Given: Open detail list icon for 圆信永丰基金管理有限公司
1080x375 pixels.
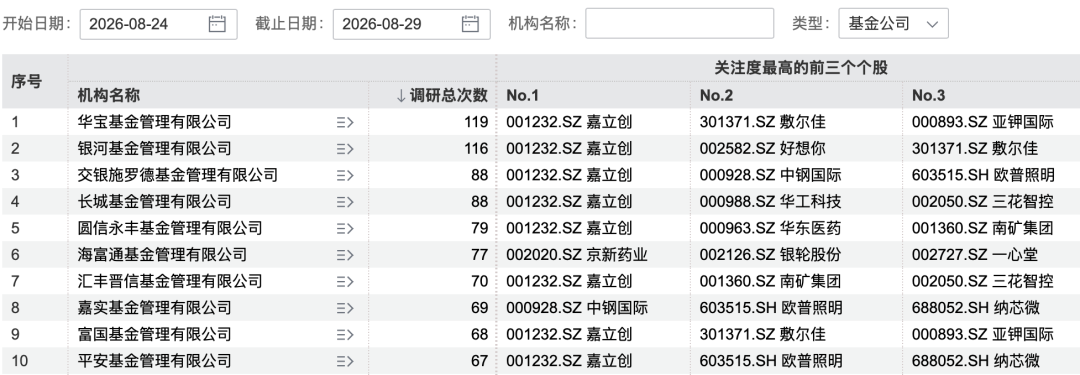Looking at the screenshot, I should pos(345,229).
